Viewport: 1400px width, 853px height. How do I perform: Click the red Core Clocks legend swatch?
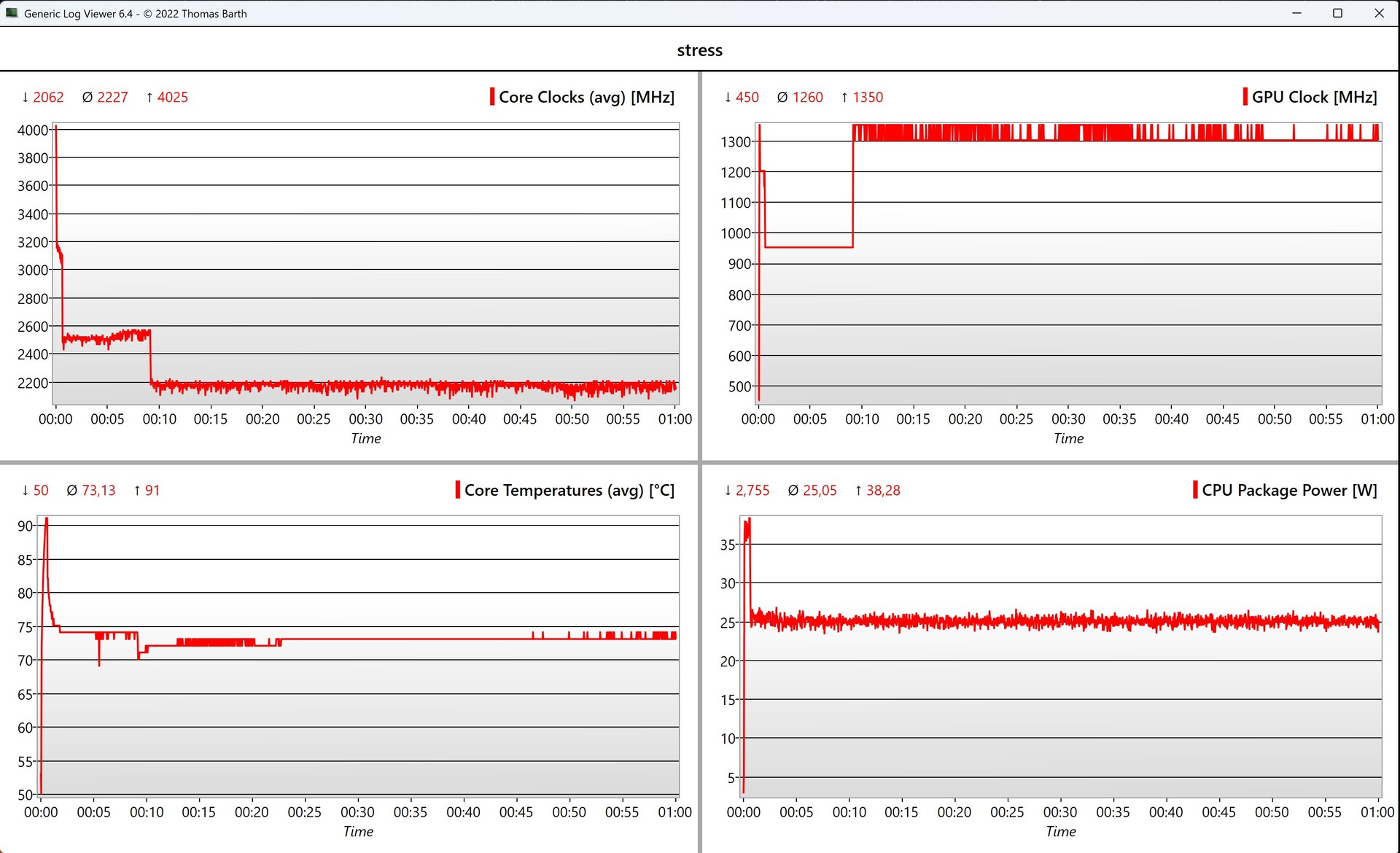point(492,97)
